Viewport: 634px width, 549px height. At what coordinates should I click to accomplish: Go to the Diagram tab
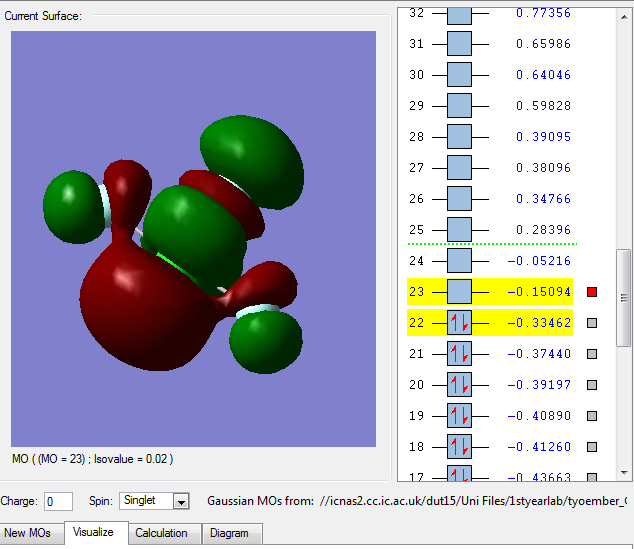point(229,533)
